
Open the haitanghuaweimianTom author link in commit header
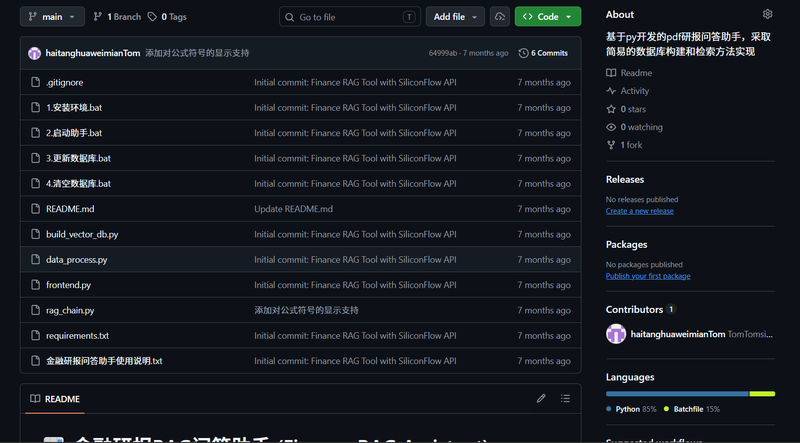coord(93,53)
